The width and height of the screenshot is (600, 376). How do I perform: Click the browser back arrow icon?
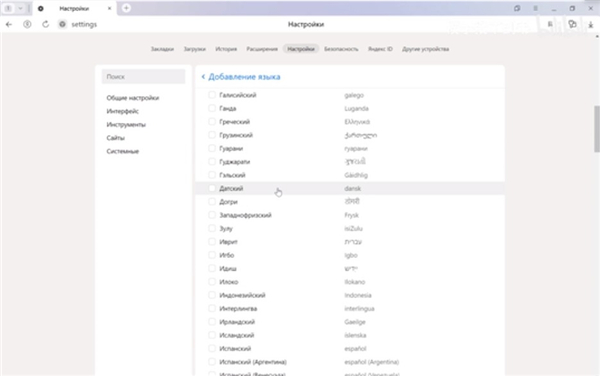pos(9,24)
